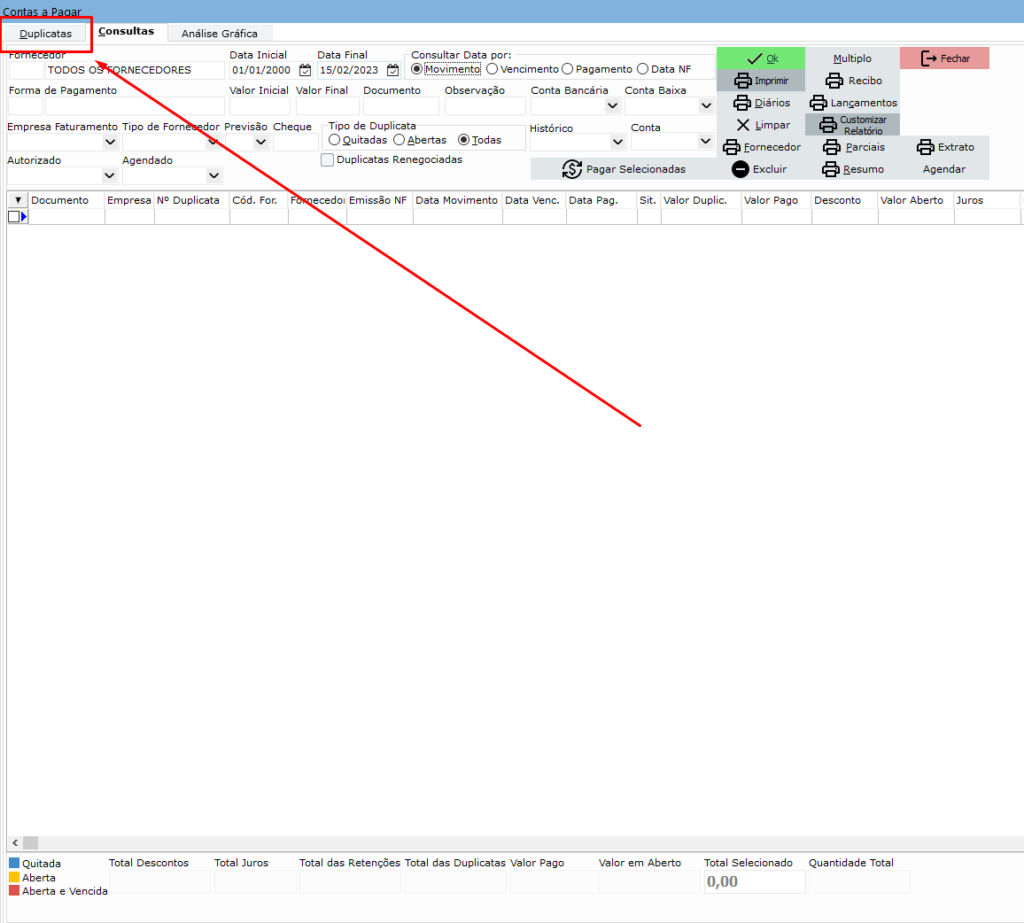Screen dimensions: 1024x923
Task: Click the Valor Final field
Action: pyautogui.click(x=327, y=105)
